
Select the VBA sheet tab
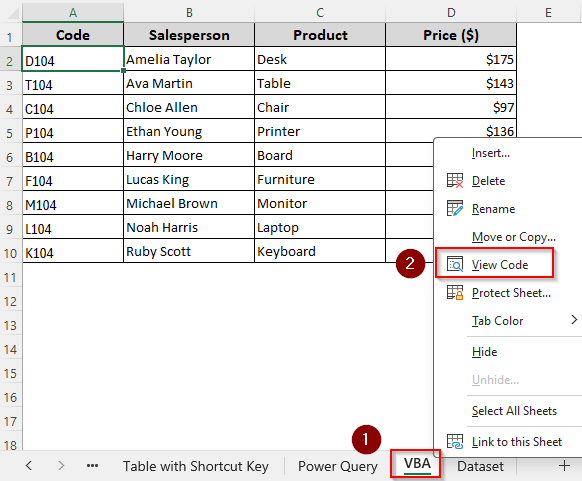[x=417, y=464]
